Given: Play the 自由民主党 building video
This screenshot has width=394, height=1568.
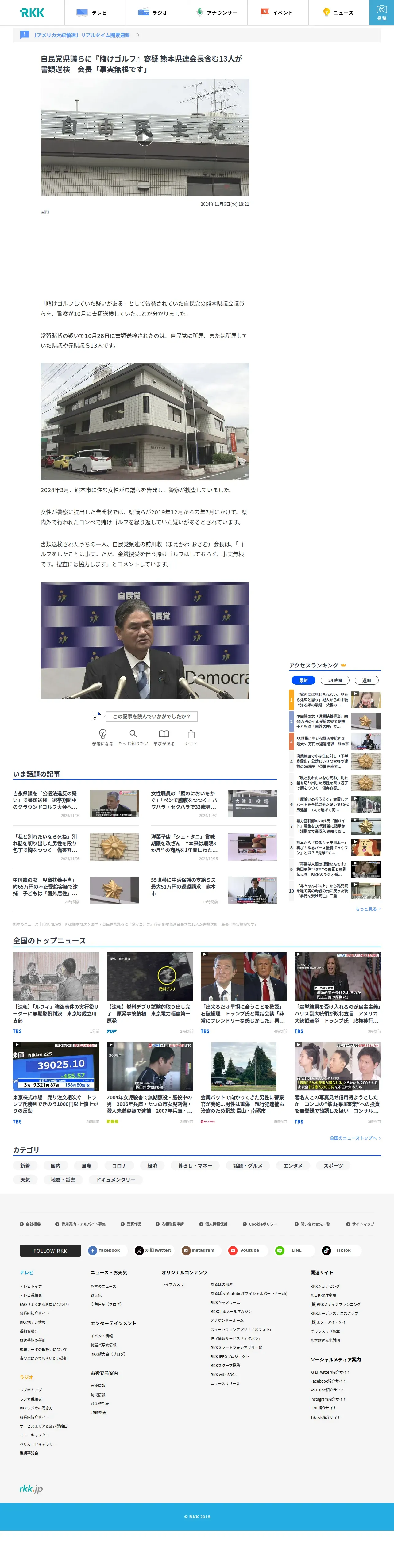Looking at the screenshot, I should 144,138.
